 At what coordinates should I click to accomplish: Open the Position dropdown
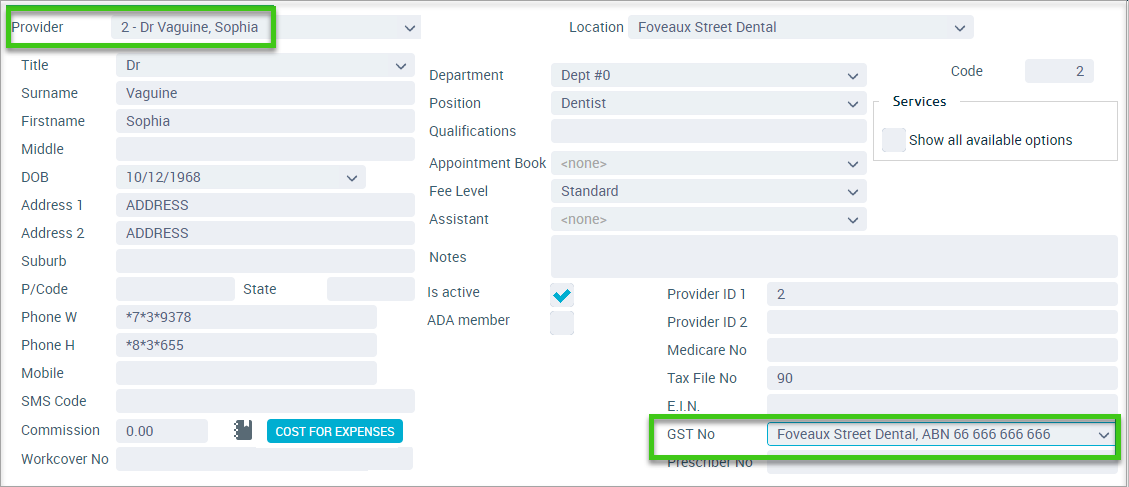(853, 104)
